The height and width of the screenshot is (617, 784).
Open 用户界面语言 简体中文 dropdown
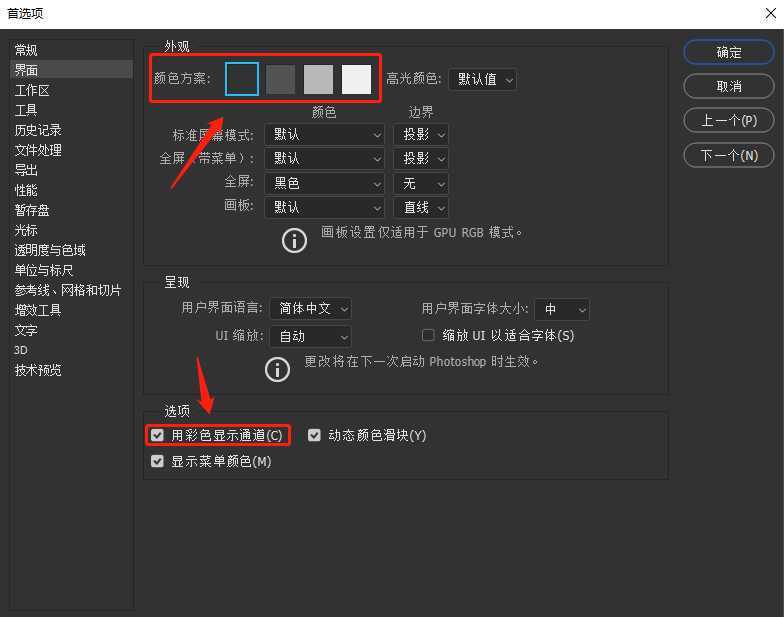coord(310,308)
